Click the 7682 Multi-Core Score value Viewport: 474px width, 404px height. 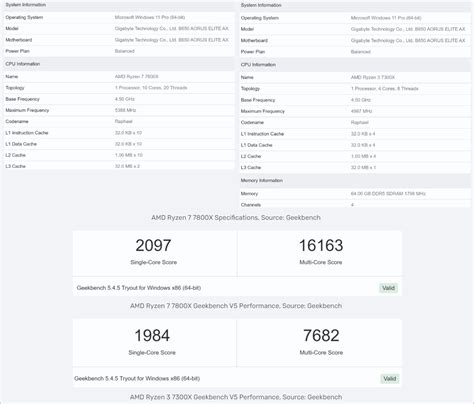tap(321, 335)
